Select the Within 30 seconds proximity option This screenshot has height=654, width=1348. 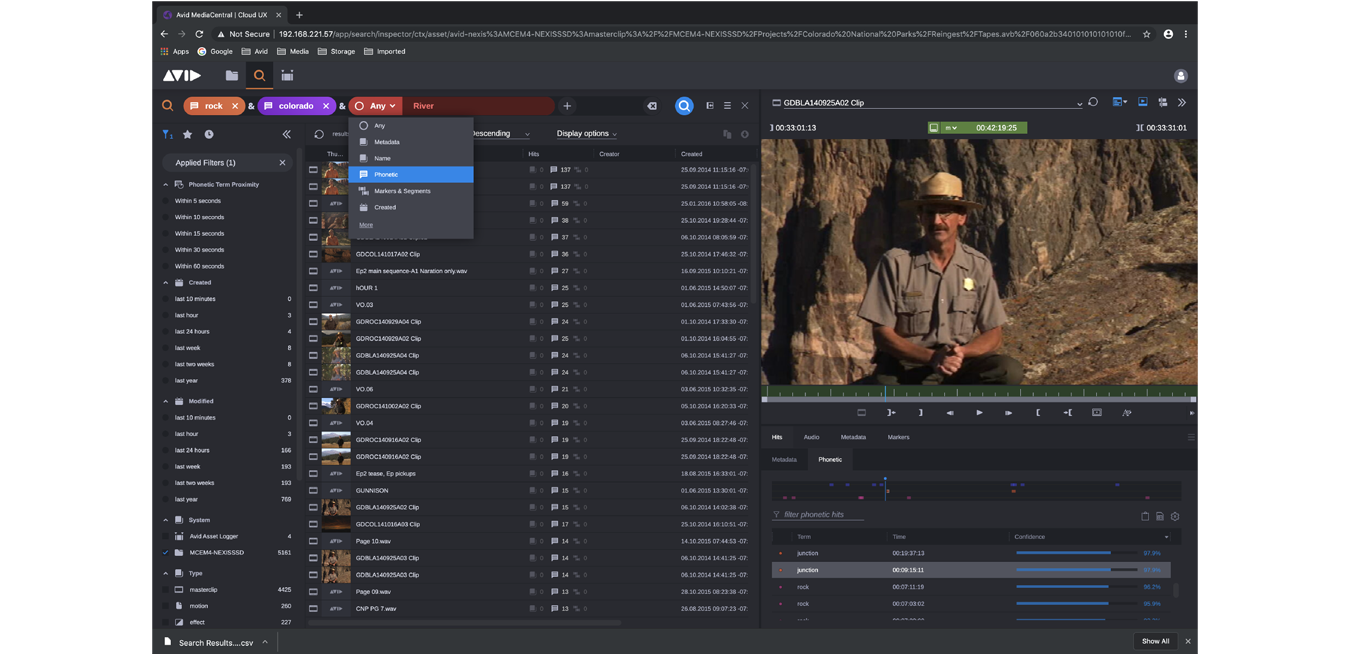pyautogui.click(x=199, y=250)
